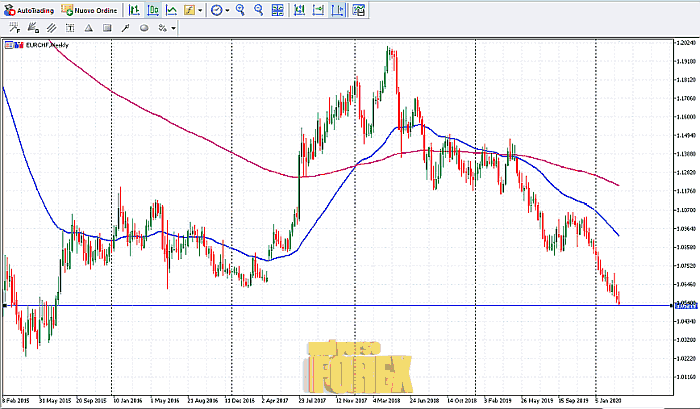
Task: Toggle the AutoTrading button
Action: 27,10
